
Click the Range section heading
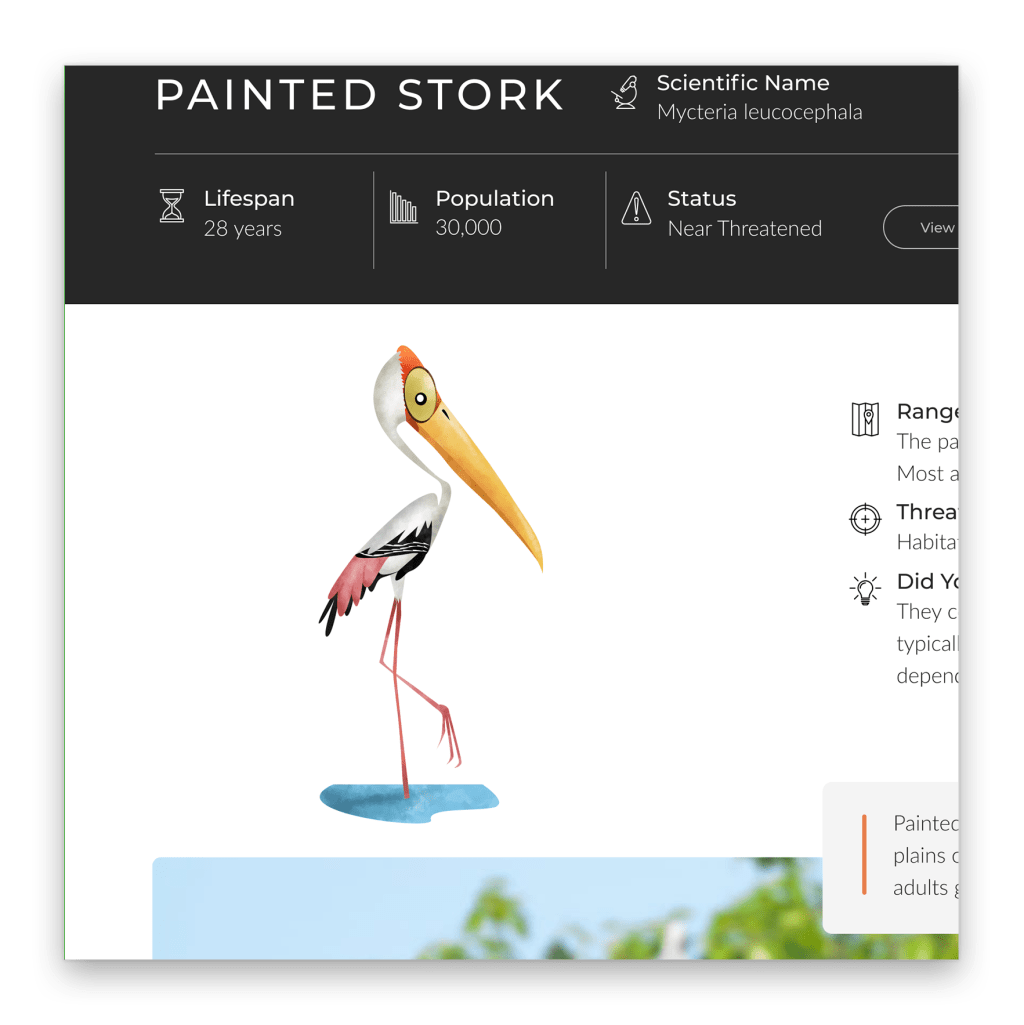tap(927, 412)
